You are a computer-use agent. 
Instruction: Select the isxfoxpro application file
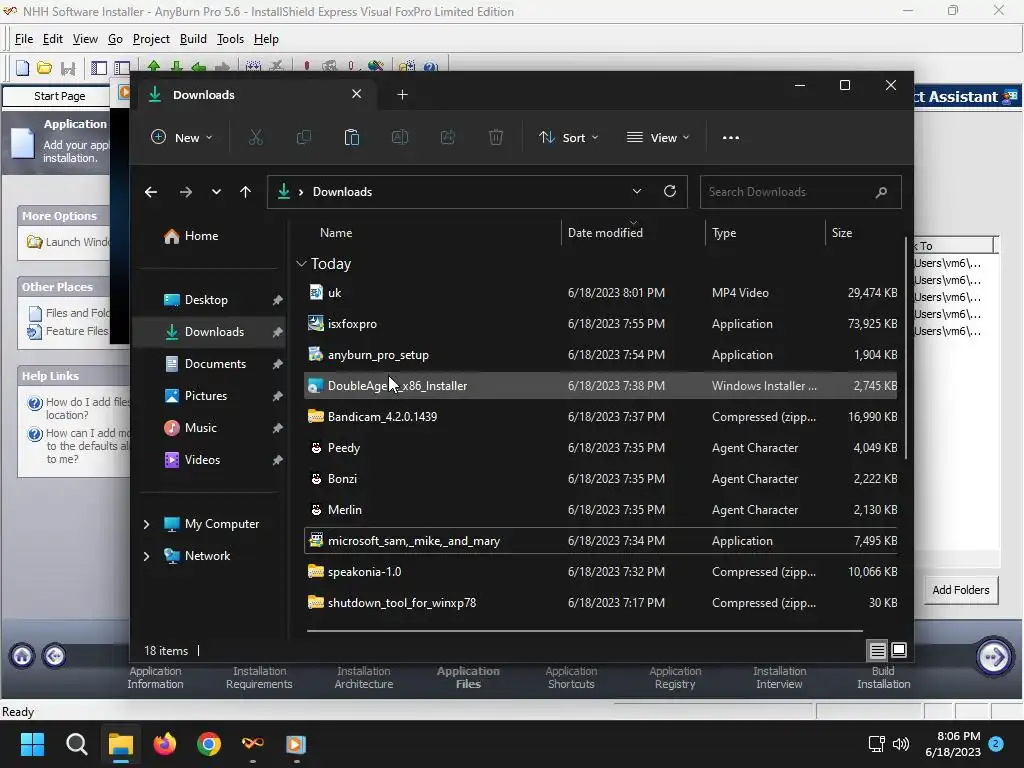pos(600,324)
